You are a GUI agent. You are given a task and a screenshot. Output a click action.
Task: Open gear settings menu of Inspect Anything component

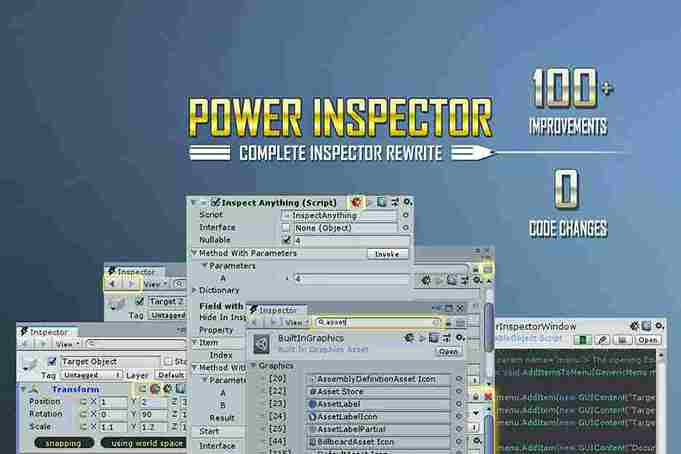(x=406, y=201)
